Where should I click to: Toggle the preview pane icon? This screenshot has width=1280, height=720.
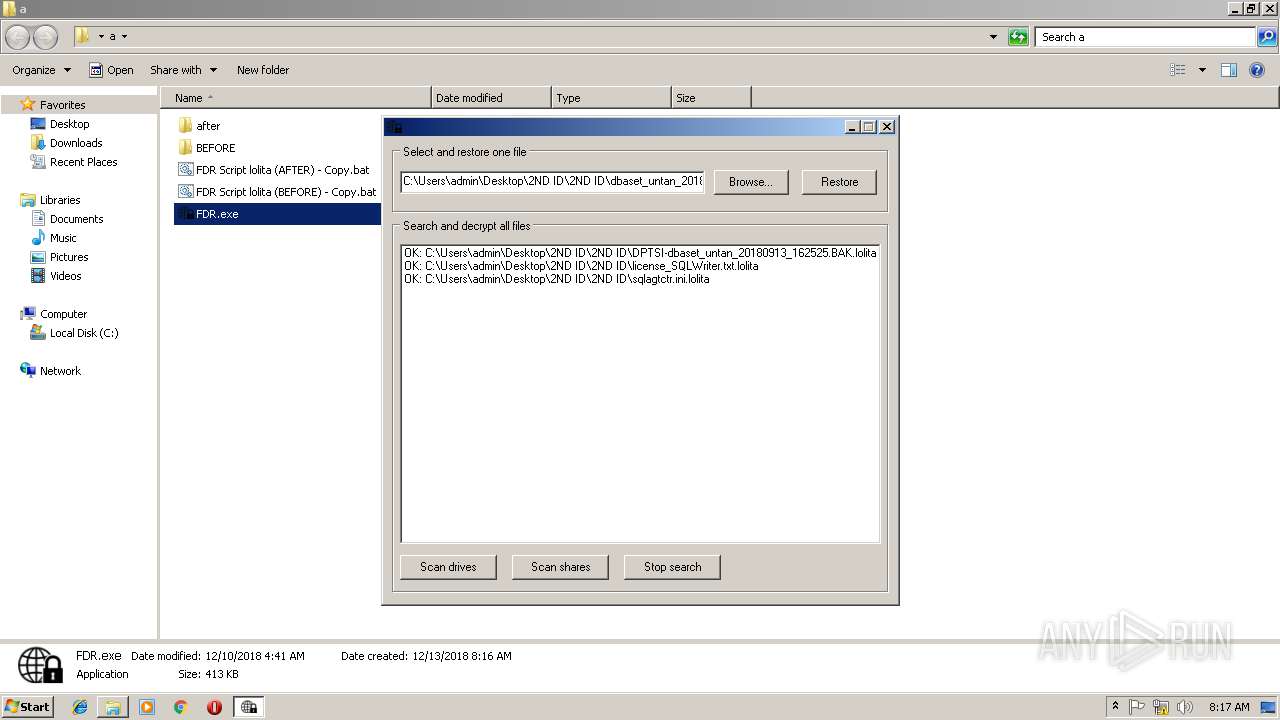tap(1229, 70)
